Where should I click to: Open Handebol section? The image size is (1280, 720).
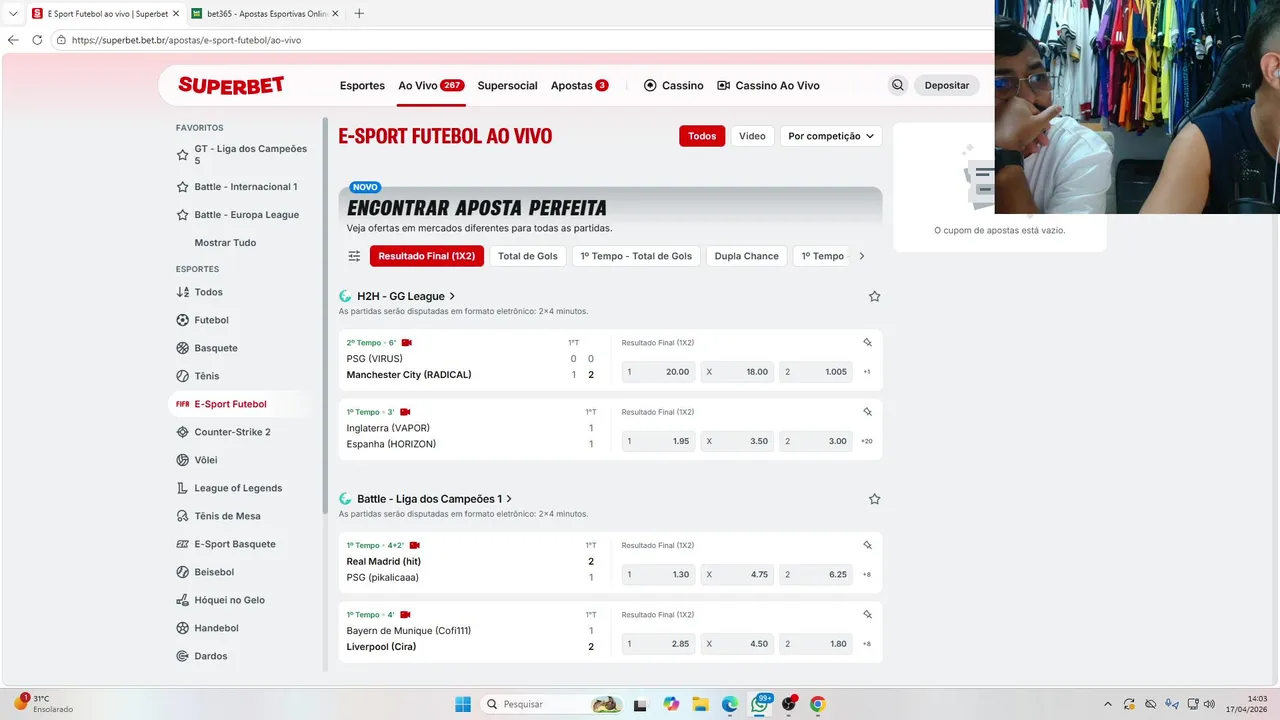click(x=216, y=628)
